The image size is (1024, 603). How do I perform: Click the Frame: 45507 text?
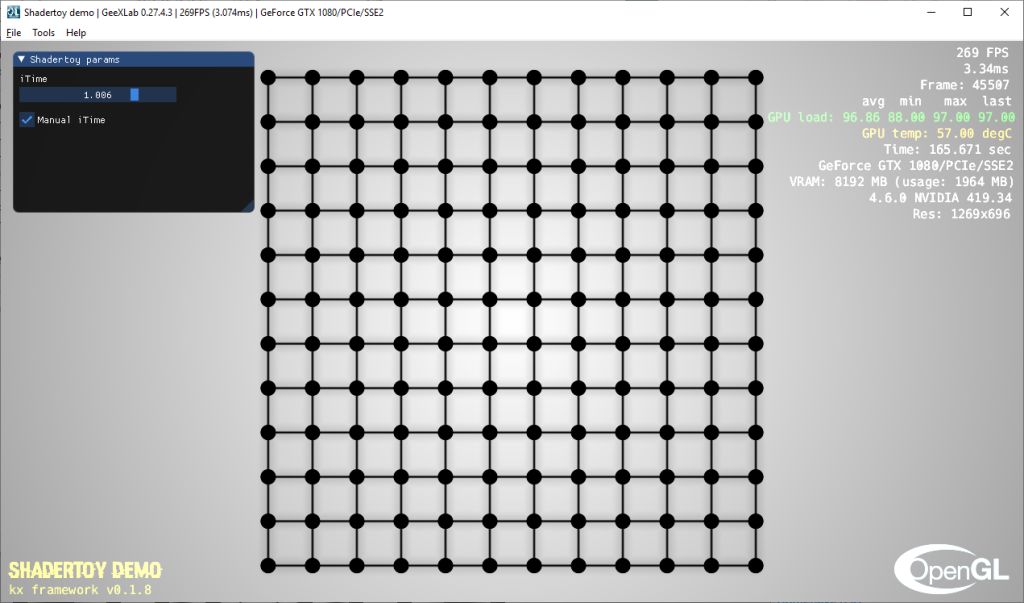pyautogui.click(x=965, y=85)
